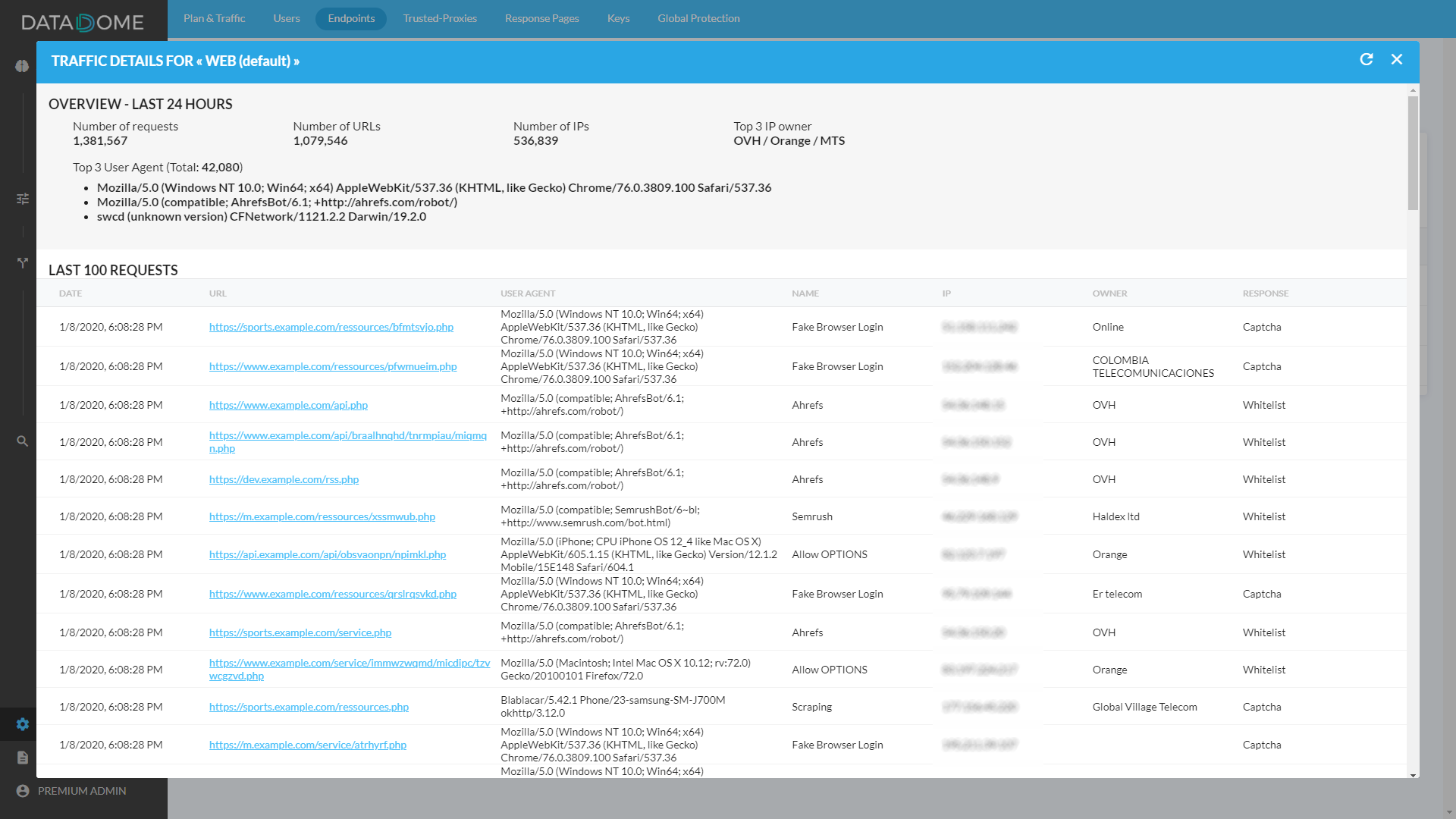This screenshot has height=819, width=1456.
Task: Click the Premium Admin user avatar icon
Action: click(x=23, y=791)
